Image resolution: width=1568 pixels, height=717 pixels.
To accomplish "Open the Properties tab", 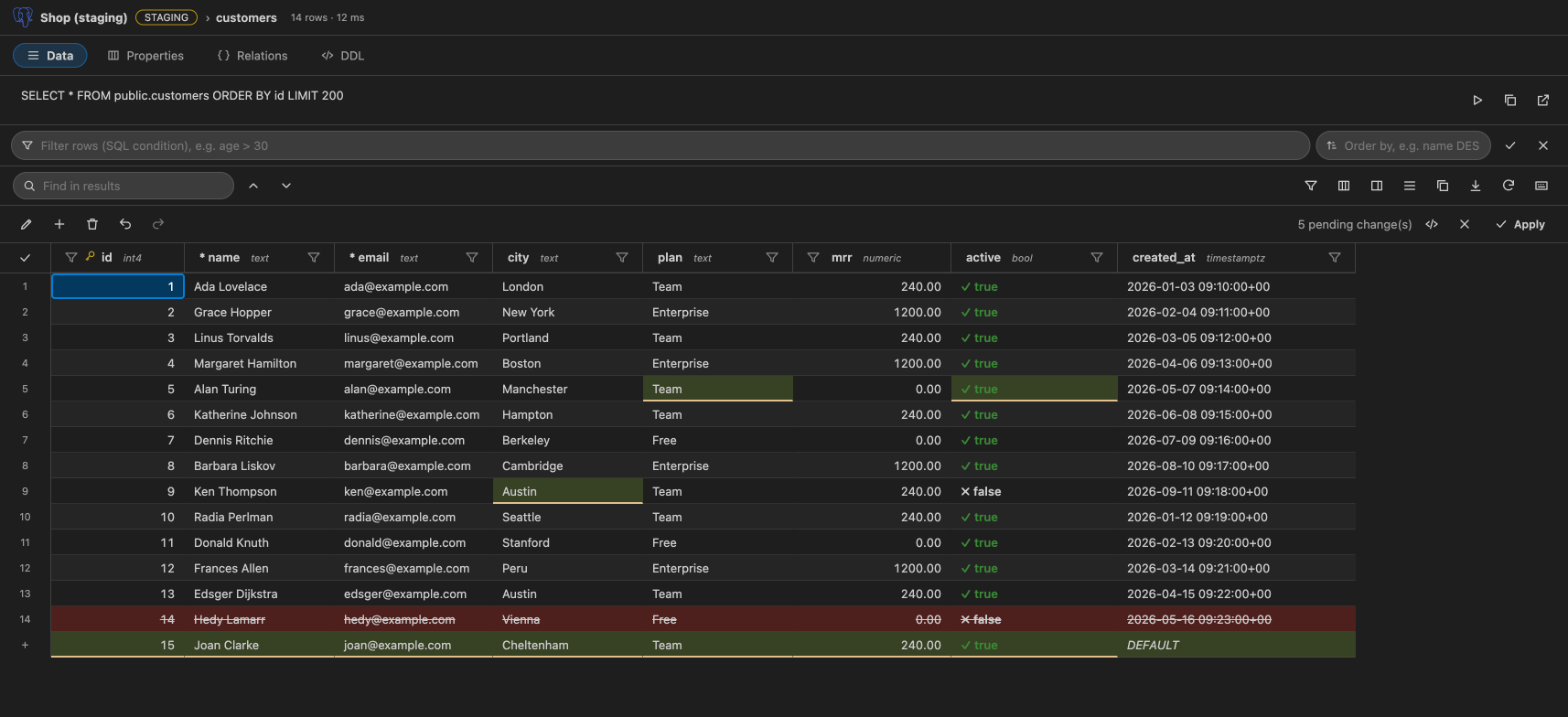I will coord(146,56).
